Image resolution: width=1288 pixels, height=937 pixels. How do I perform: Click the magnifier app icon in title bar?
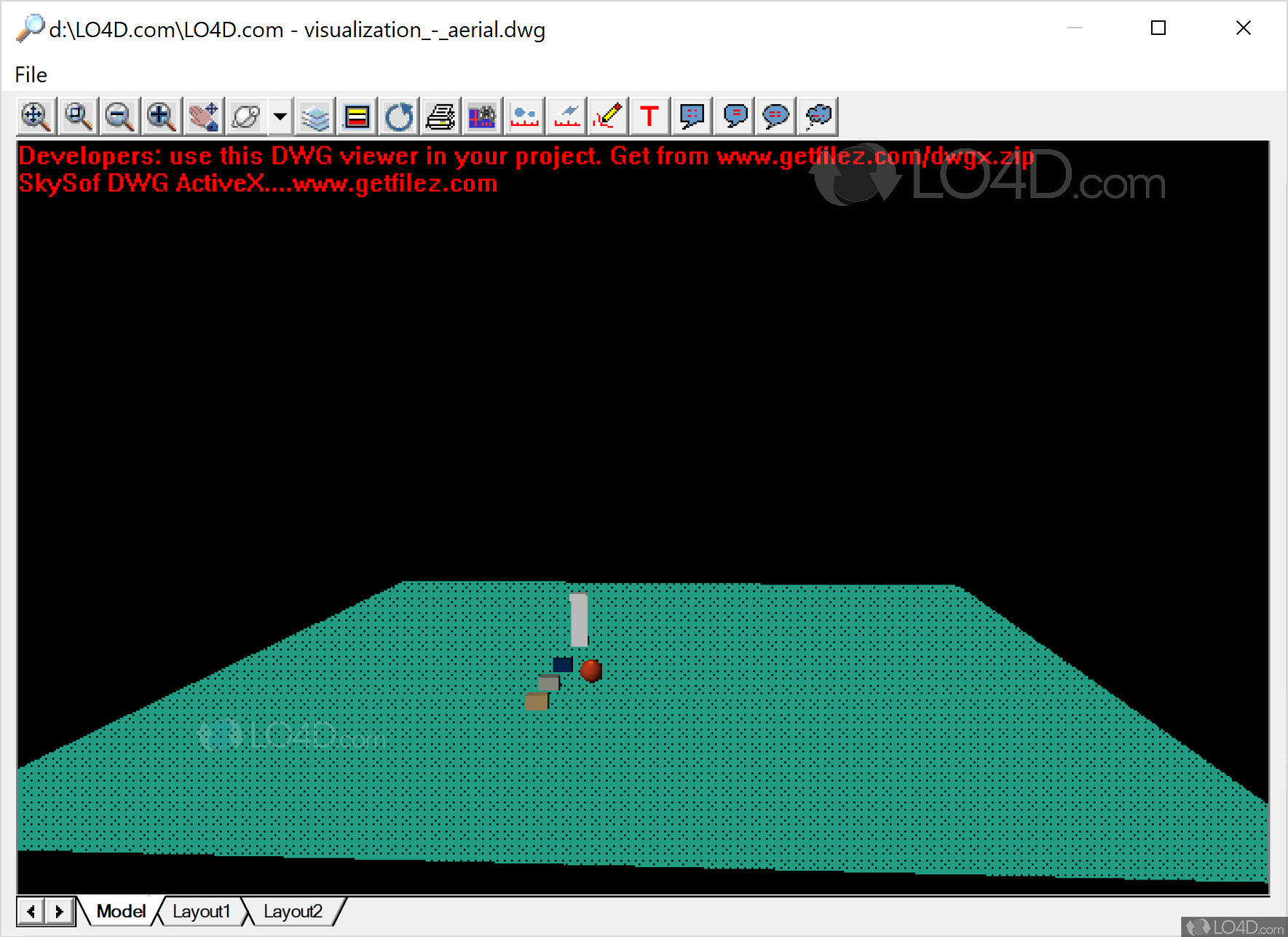click(x=31, y=28)
